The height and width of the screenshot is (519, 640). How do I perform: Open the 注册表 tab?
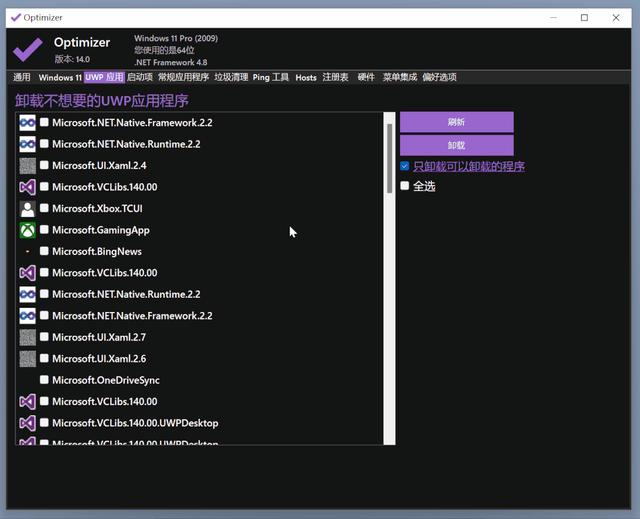[335, 77]
